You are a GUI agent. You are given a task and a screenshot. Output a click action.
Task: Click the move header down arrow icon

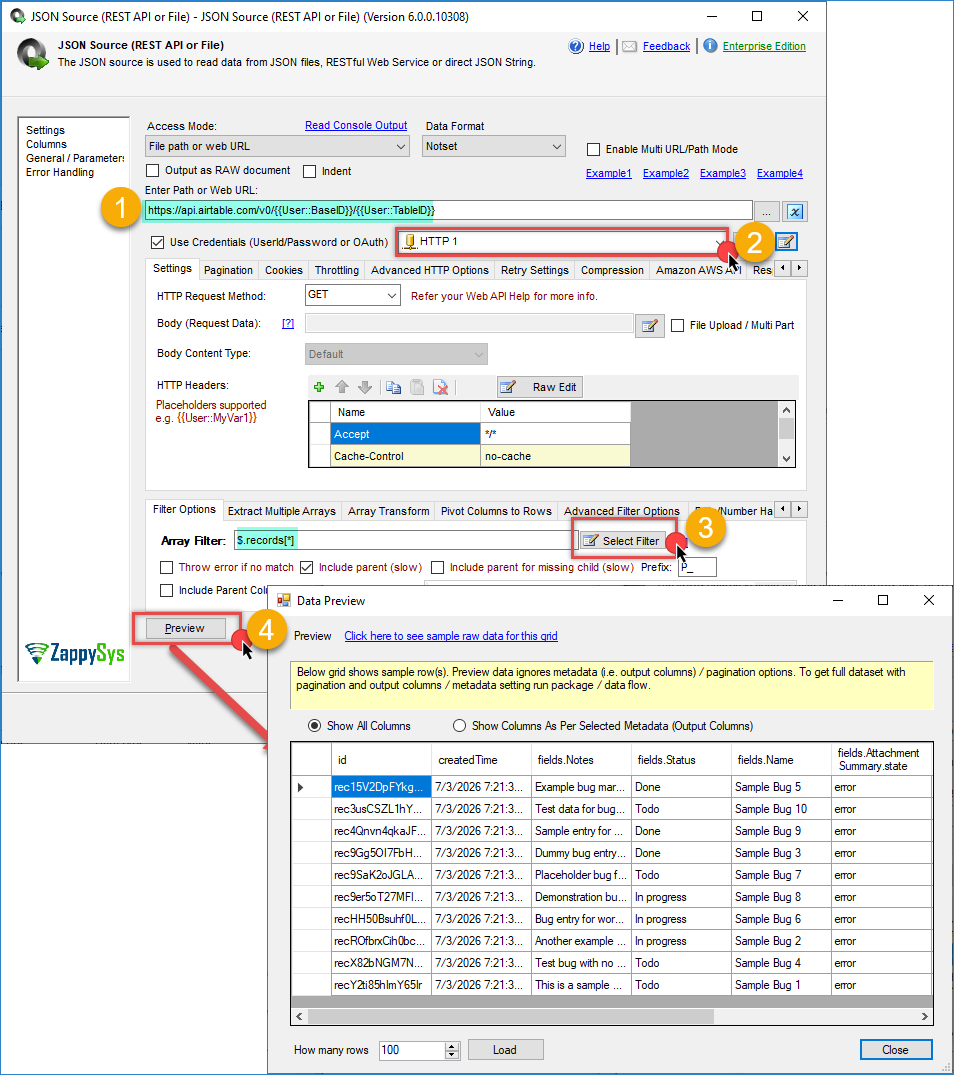tap(365, 387)
